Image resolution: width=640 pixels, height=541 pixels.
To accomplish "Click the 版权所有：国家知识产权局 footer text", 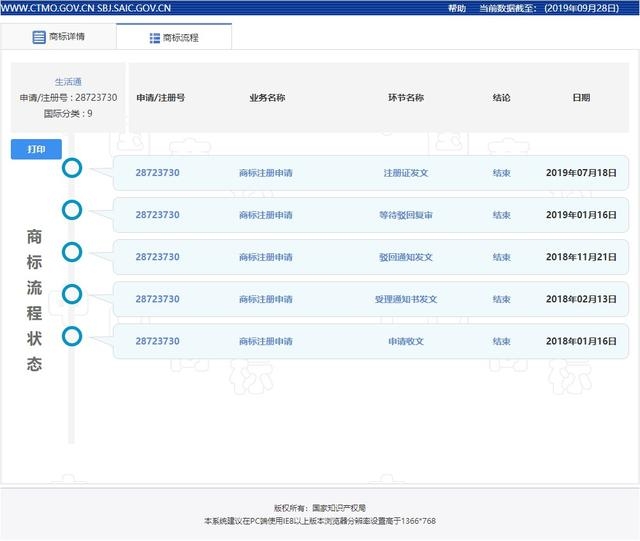I will 320,508.
